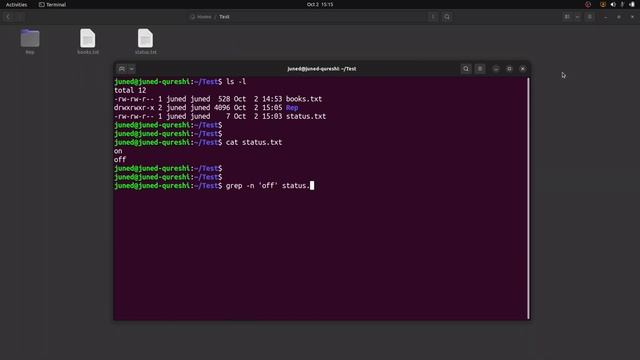The width and height of the screenshot is (640, 360).
Task: Click the 'drwxrwxr-x' permissions text
Action: click(x=134, y=108)
